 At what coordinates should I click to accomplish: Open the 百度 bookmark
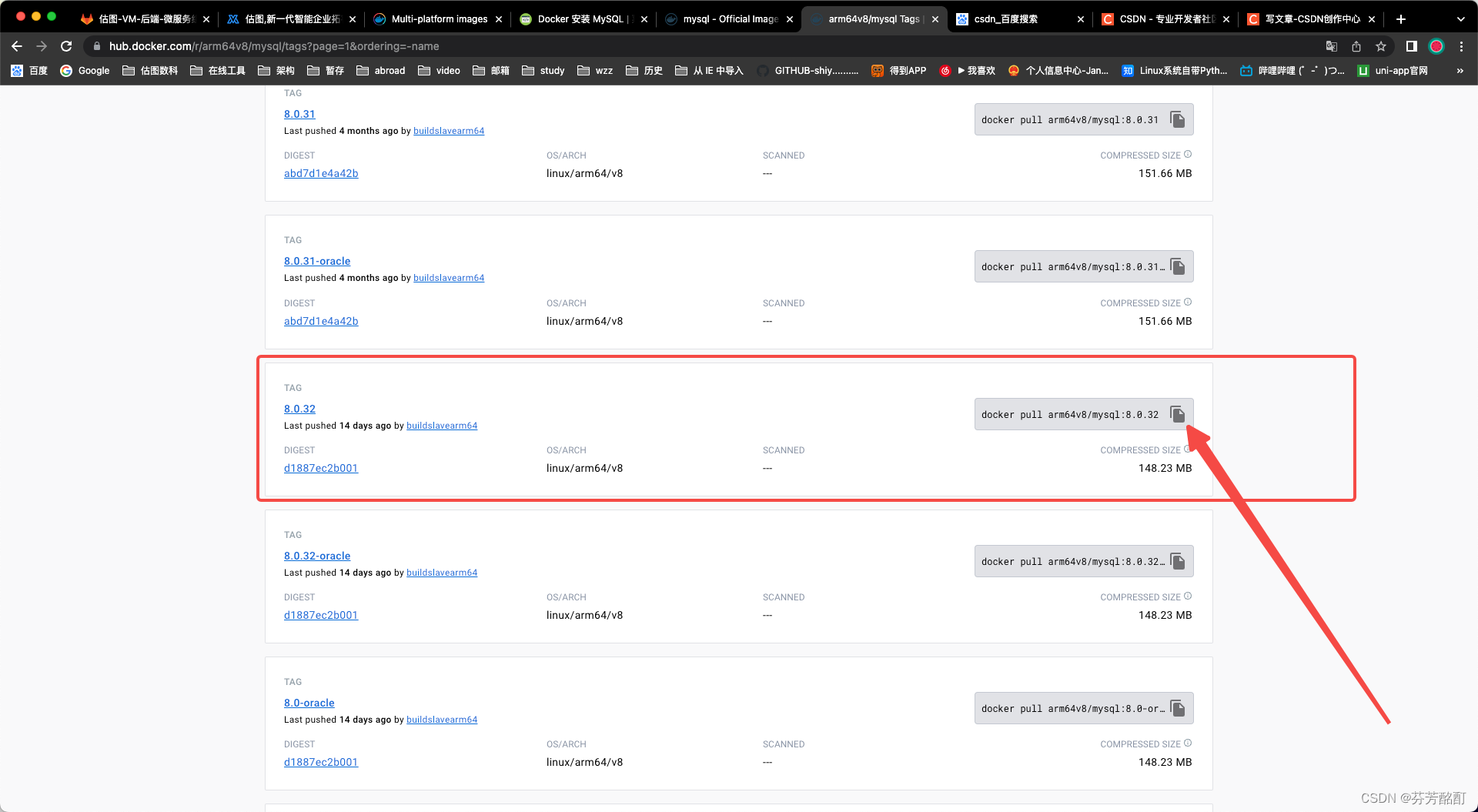[29, 71]
